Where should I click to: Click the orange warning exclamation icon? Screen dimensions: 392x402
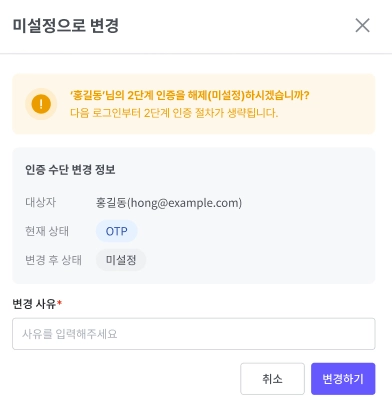pyautogui.click(x=41, y=104)
